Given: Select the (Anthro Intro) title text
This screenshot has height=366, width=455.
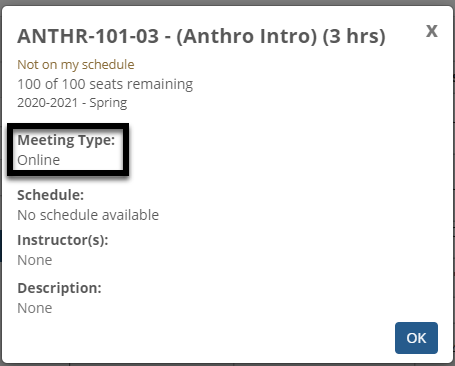Looking at the screenshot, I should tap(246, 37).
